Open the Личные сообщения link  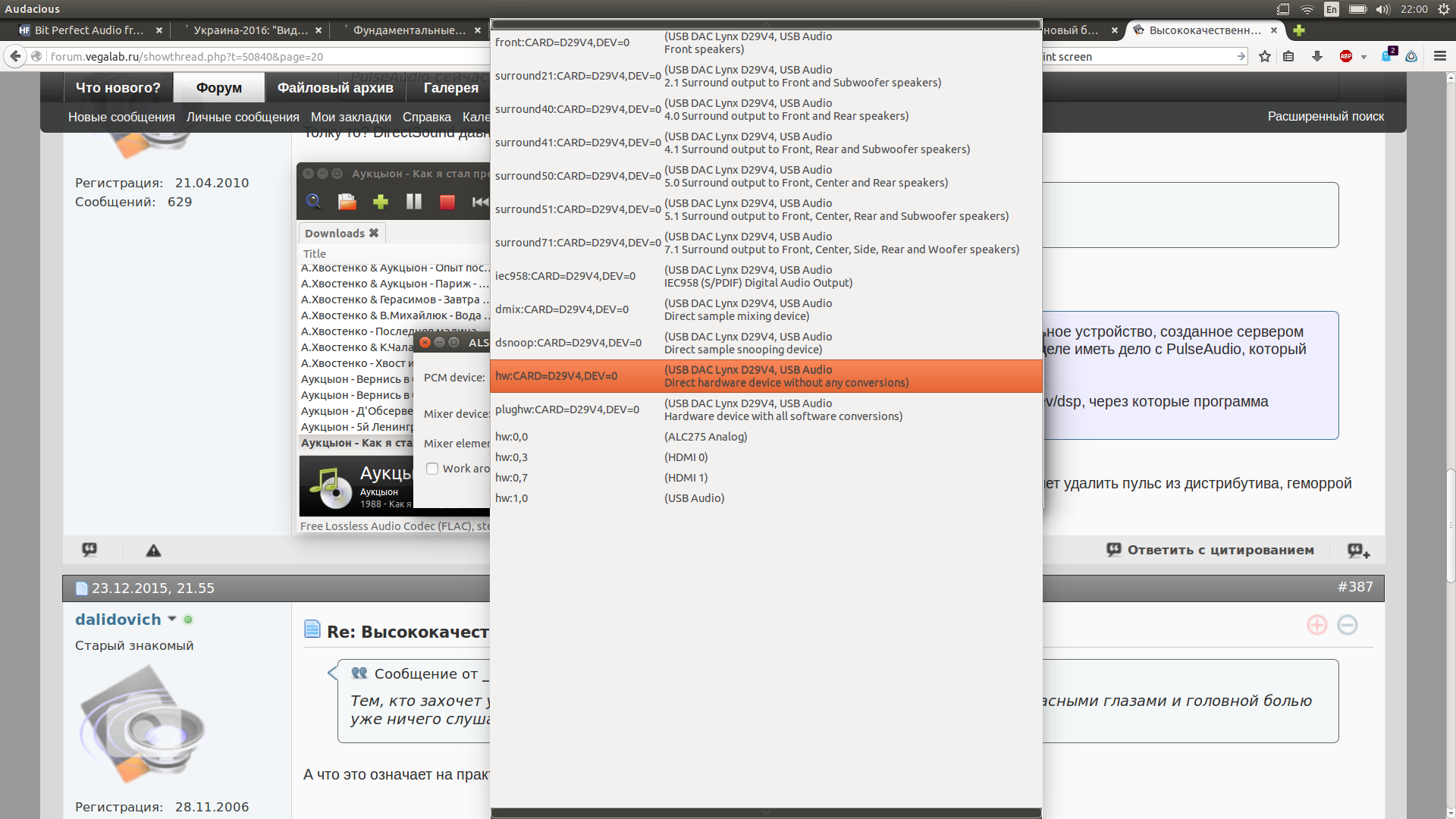pos(243,117)
